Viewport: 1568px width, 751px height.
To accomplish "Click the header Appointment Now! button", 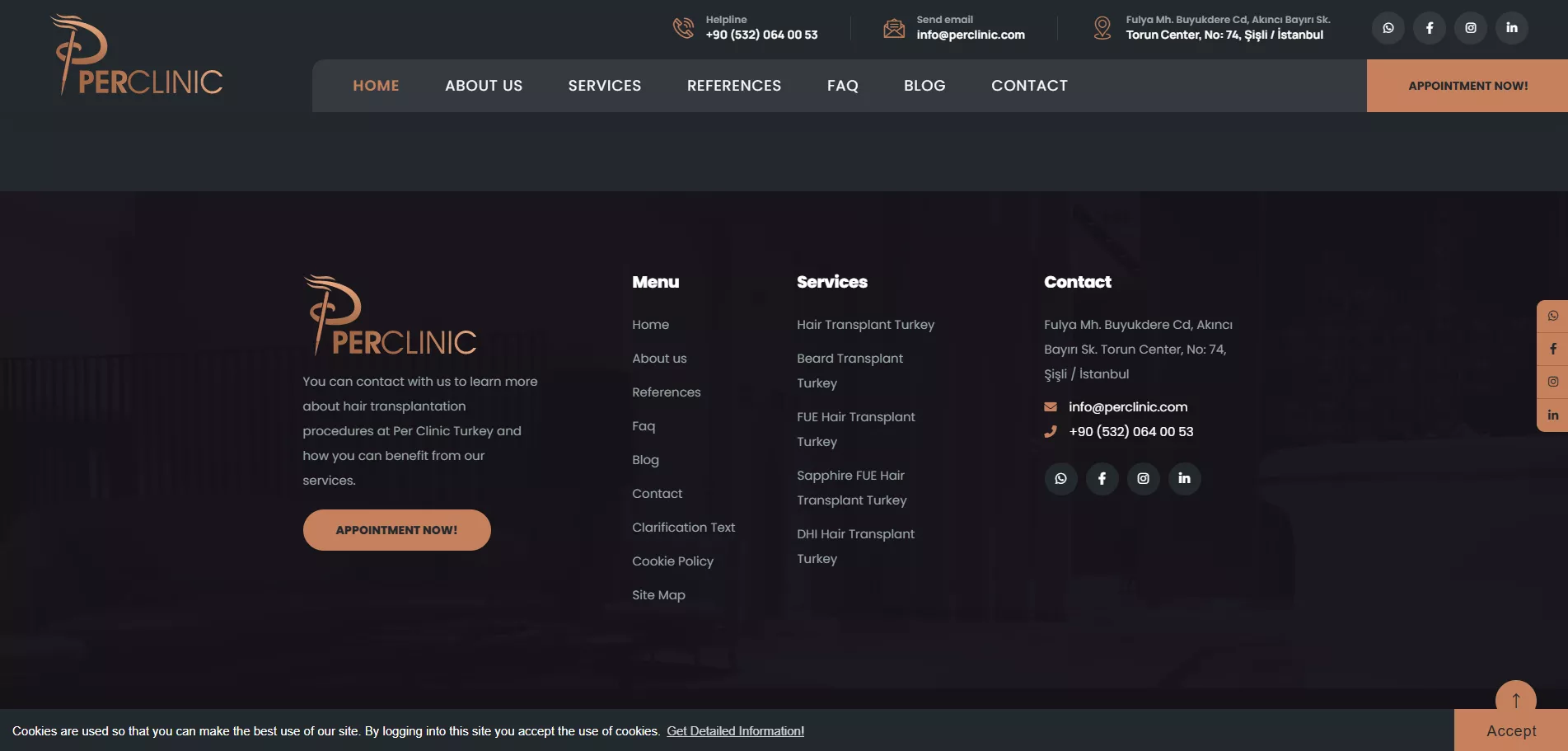I will coord(1467,86).
